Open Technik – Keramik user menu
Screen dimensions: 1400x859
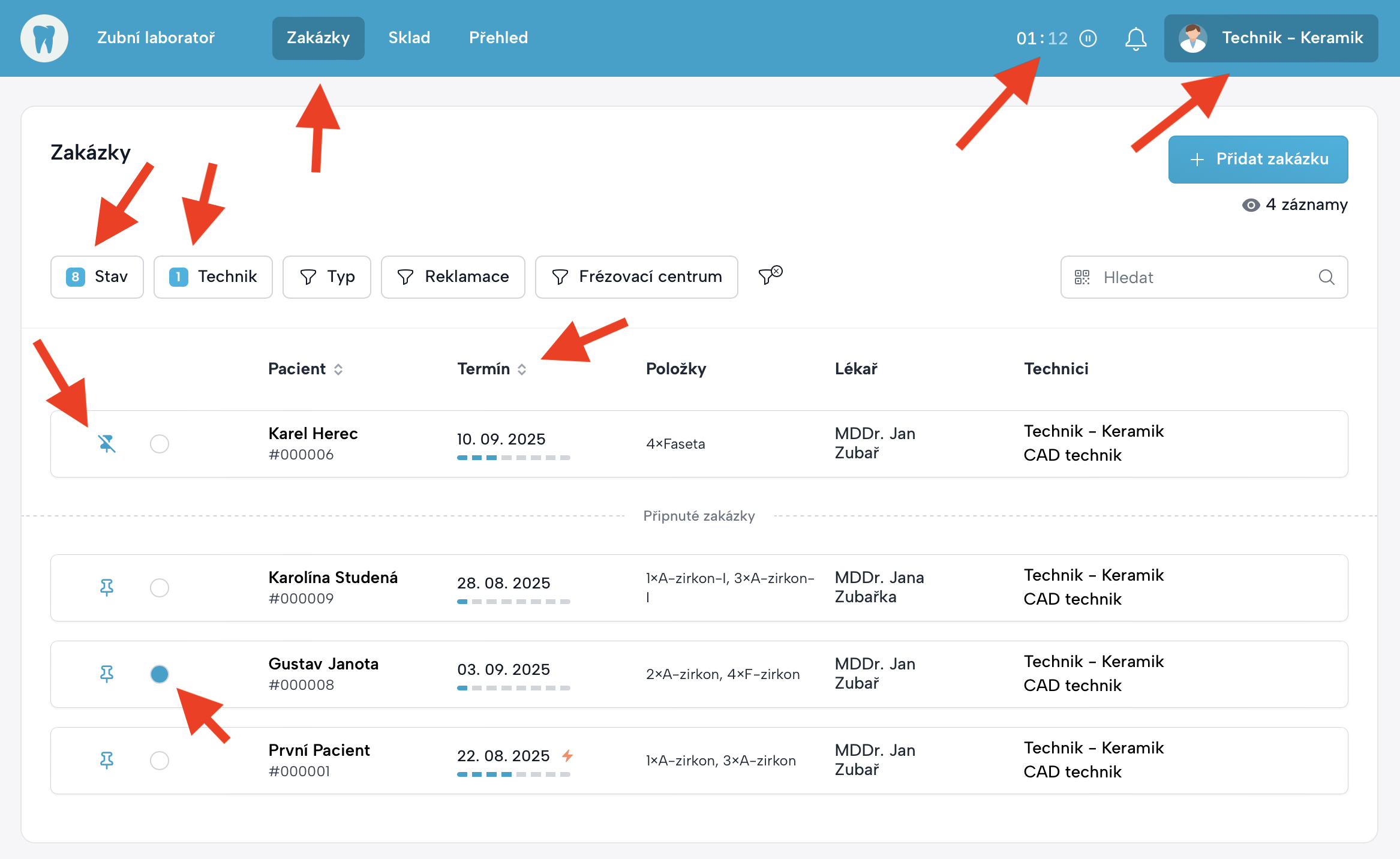[x=1270, y=38]
